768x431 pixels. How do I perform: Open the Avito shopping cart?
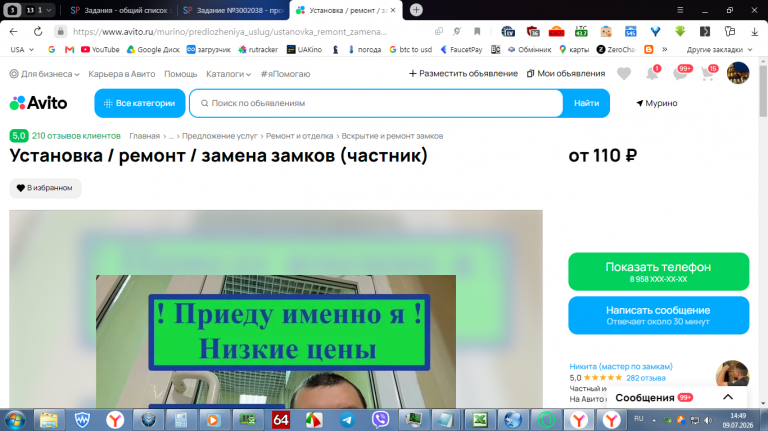(x=708, y=73)
